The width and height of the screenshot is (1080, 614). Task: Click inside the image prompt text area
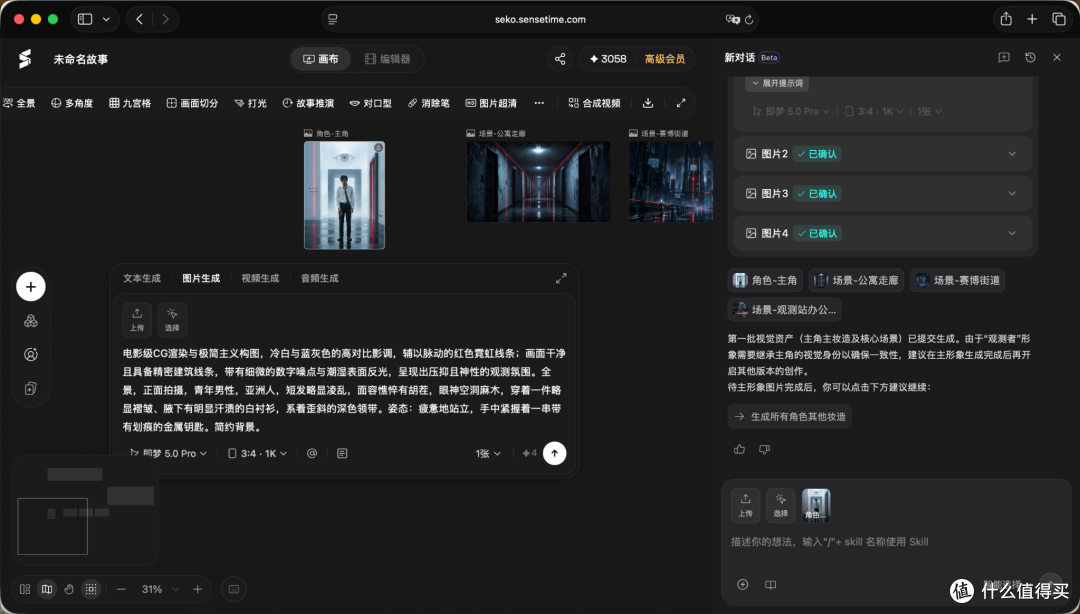point(344,390)
